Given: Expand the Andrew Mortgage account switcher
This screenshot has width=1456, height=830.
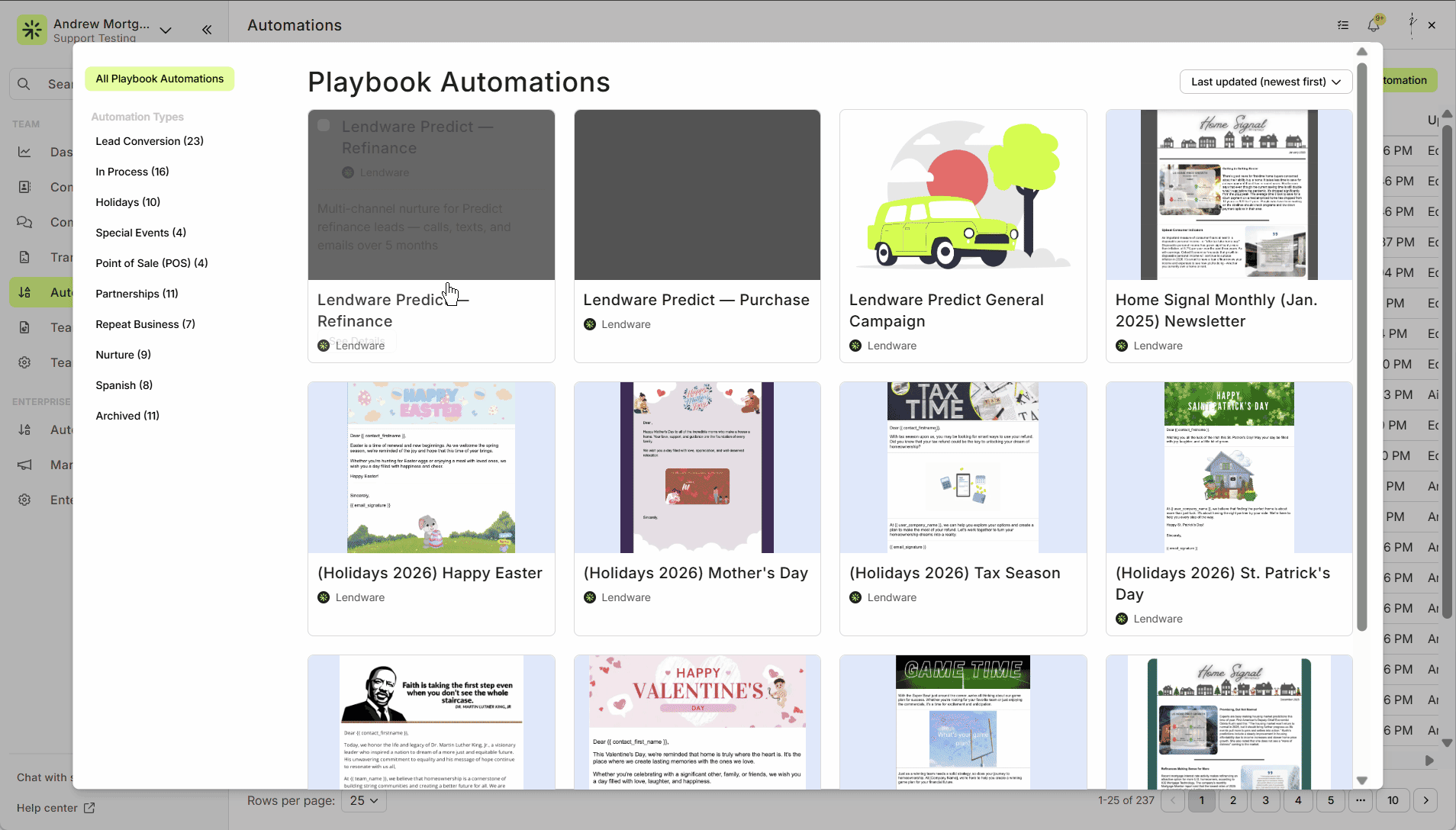Looking at the screenshot, I should click(166, 30).
